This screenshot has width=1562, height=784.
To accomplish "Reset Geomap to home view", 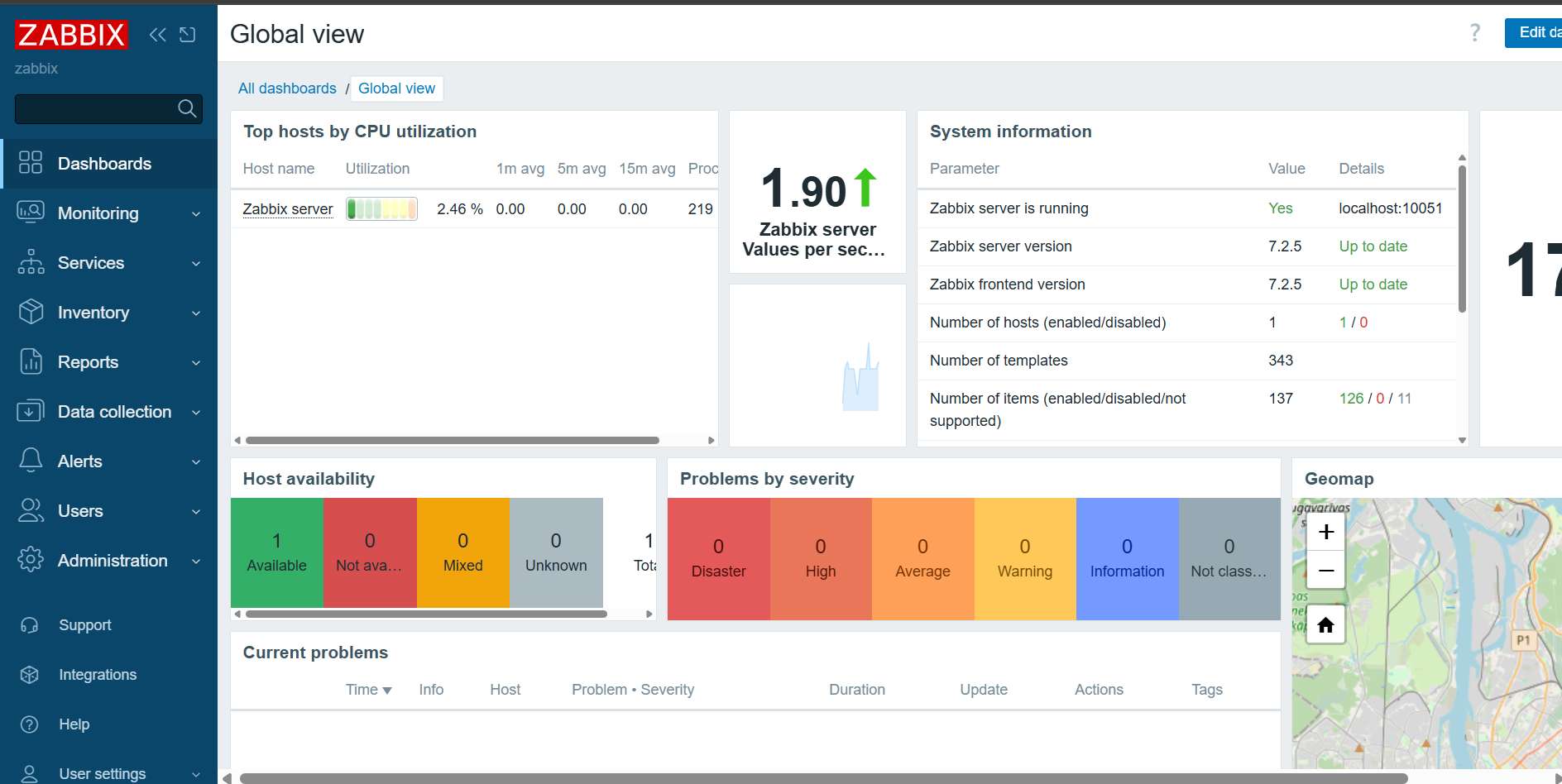I will (x=1325, y=625).
